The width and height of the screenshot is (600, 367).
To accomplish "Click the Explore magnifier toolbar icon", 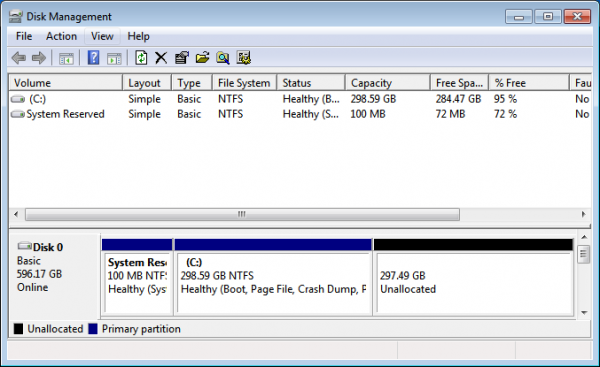I will coord(223,58).
